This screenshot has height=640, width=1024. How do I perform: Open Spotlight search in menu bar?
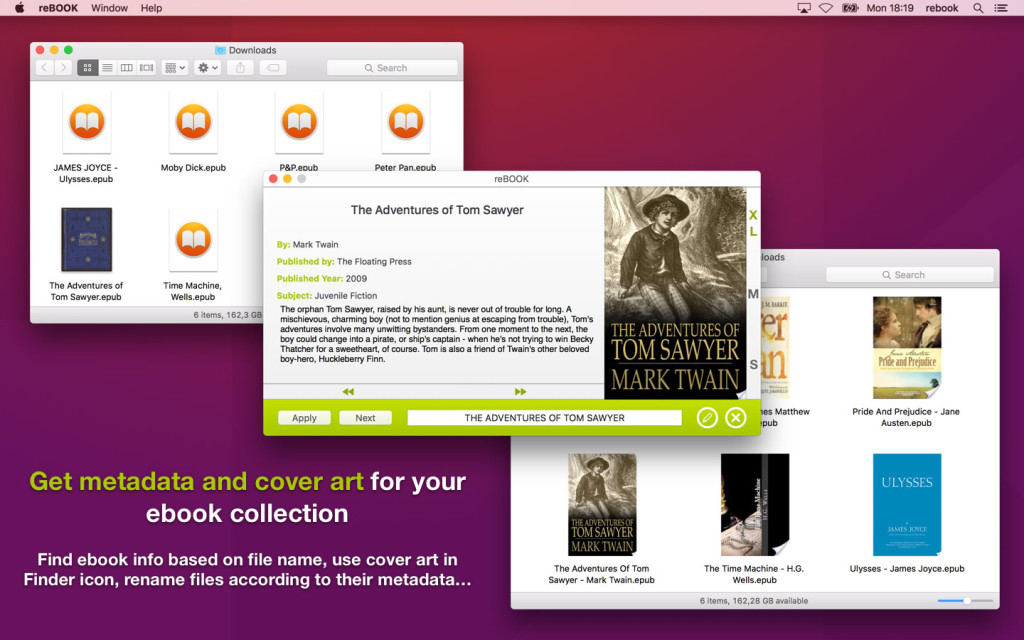(978, 8)
